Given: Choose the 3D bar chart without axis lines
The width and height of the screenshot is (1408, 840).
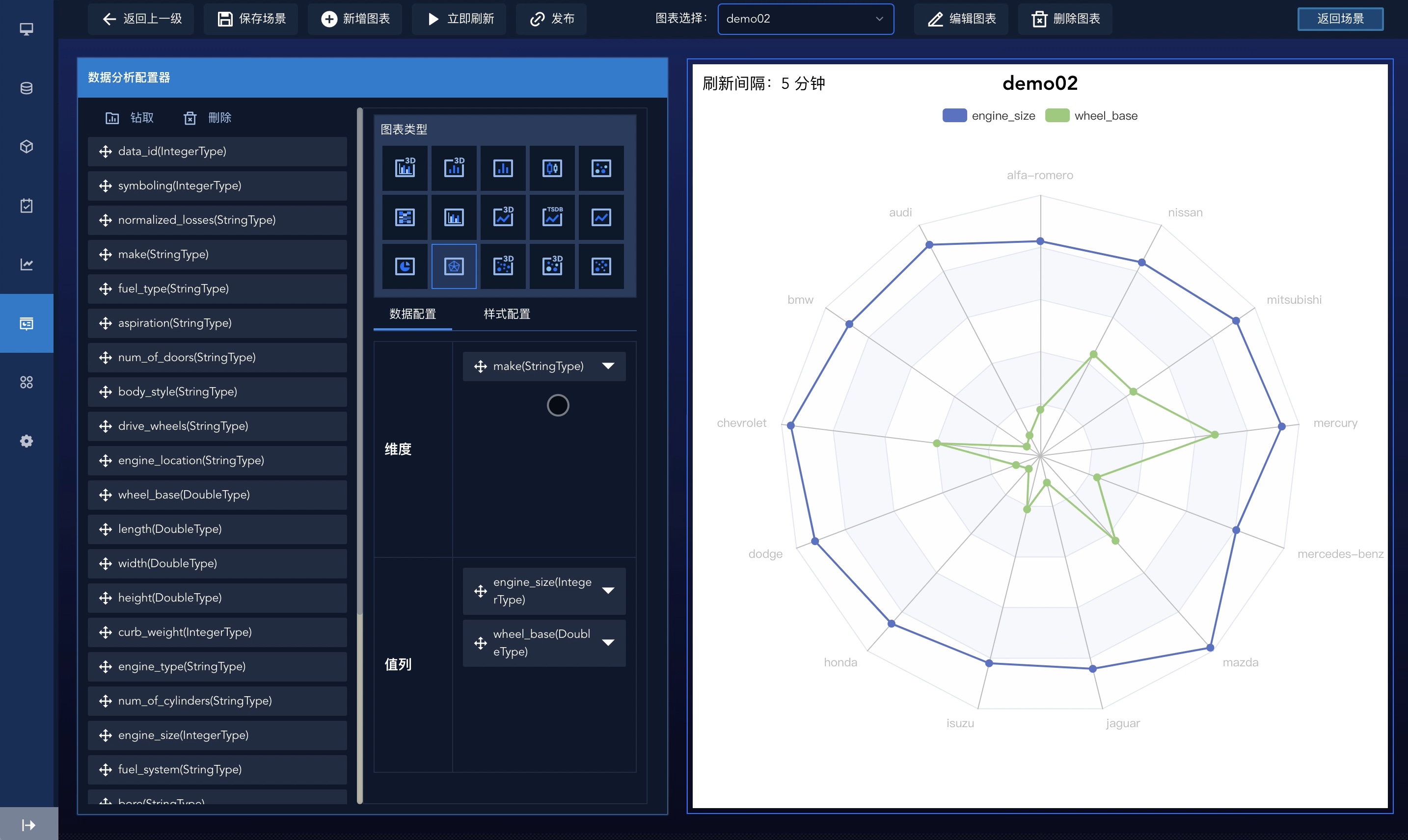Looking at the screenshot, I should [x=454, y=168].
